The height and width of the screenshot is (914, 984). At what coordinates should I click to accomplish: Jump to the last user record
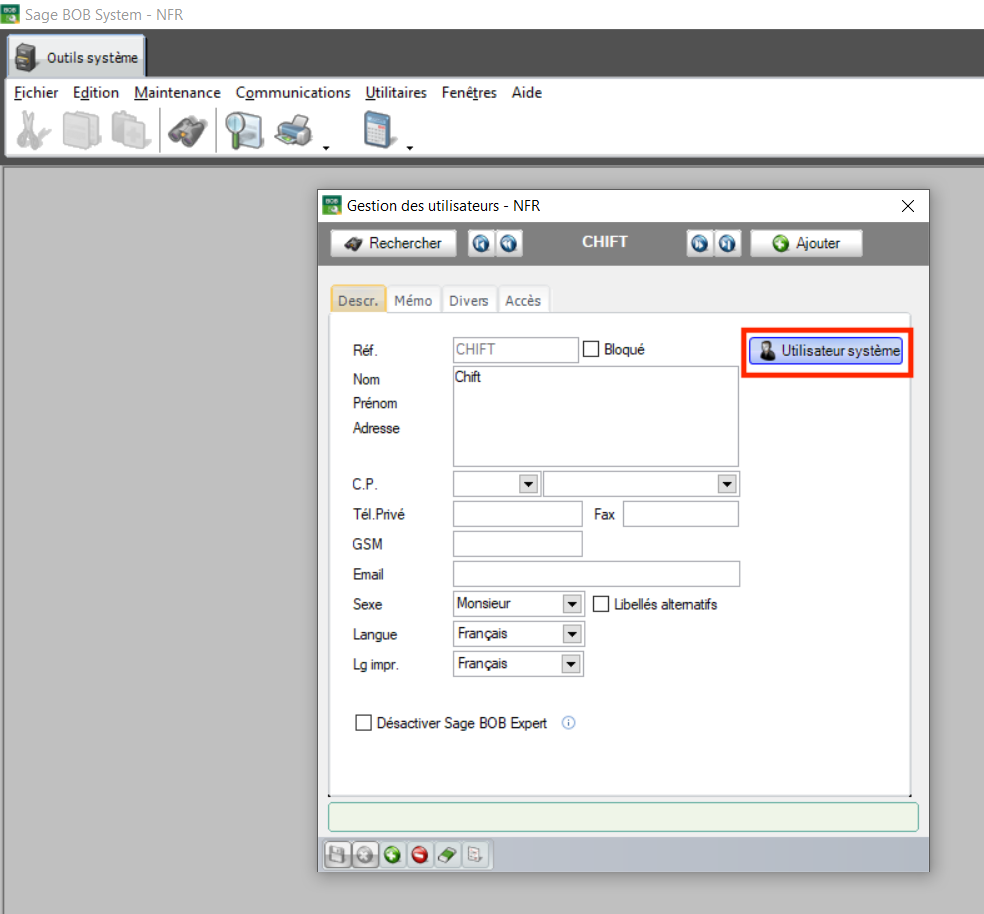[x=727, y=243]
